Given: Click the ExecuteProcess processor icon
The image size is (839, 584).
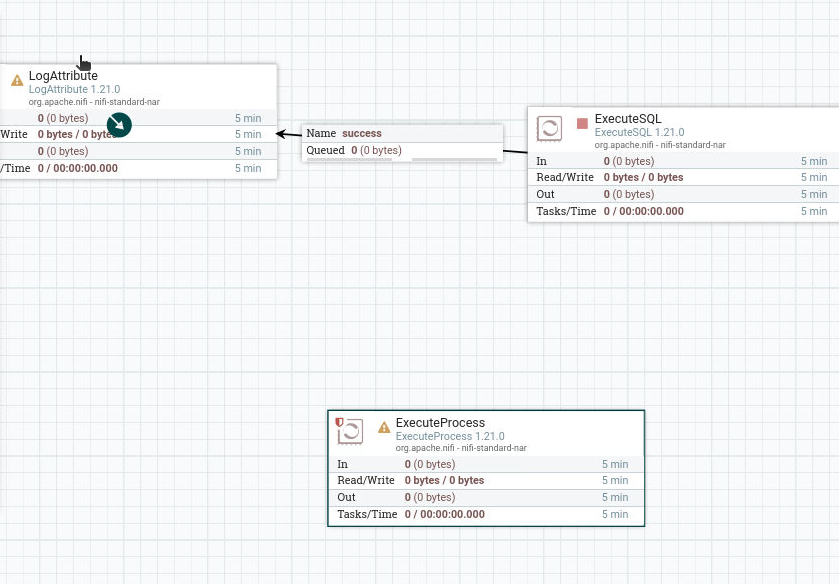Looking at the screenshot, I should coord(351,431).
